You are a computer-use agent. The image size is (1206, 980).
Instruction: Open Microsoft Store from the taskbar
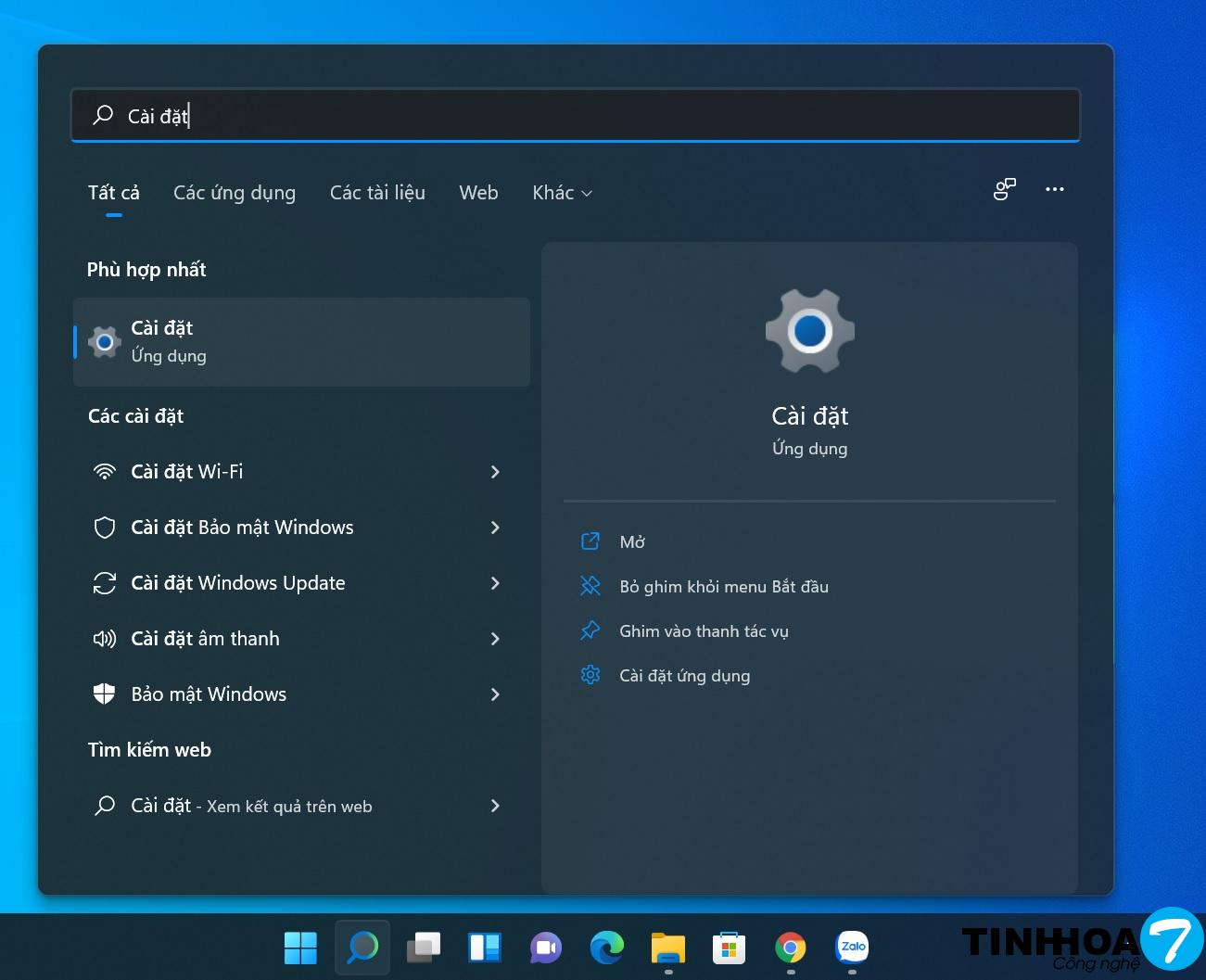click(x=730, y=948)
